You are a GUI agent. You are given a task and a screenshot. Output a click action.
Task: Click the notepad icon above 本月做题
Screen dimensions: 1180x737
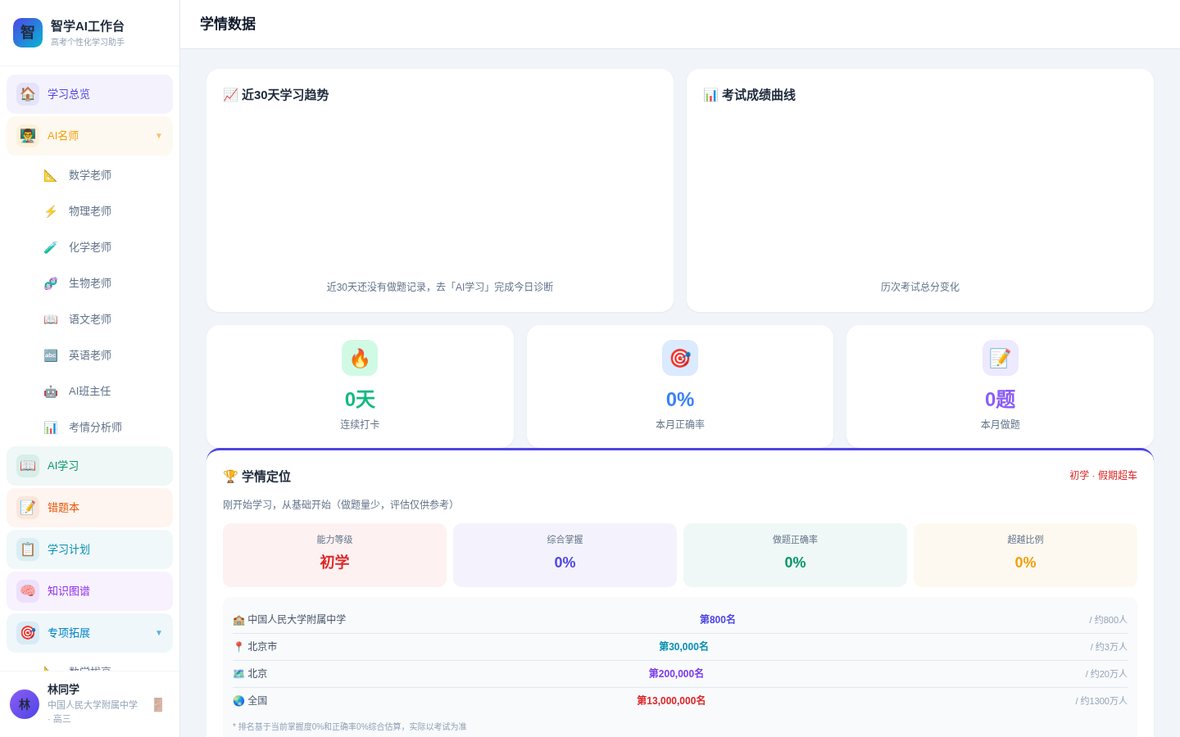(1000, 358)
